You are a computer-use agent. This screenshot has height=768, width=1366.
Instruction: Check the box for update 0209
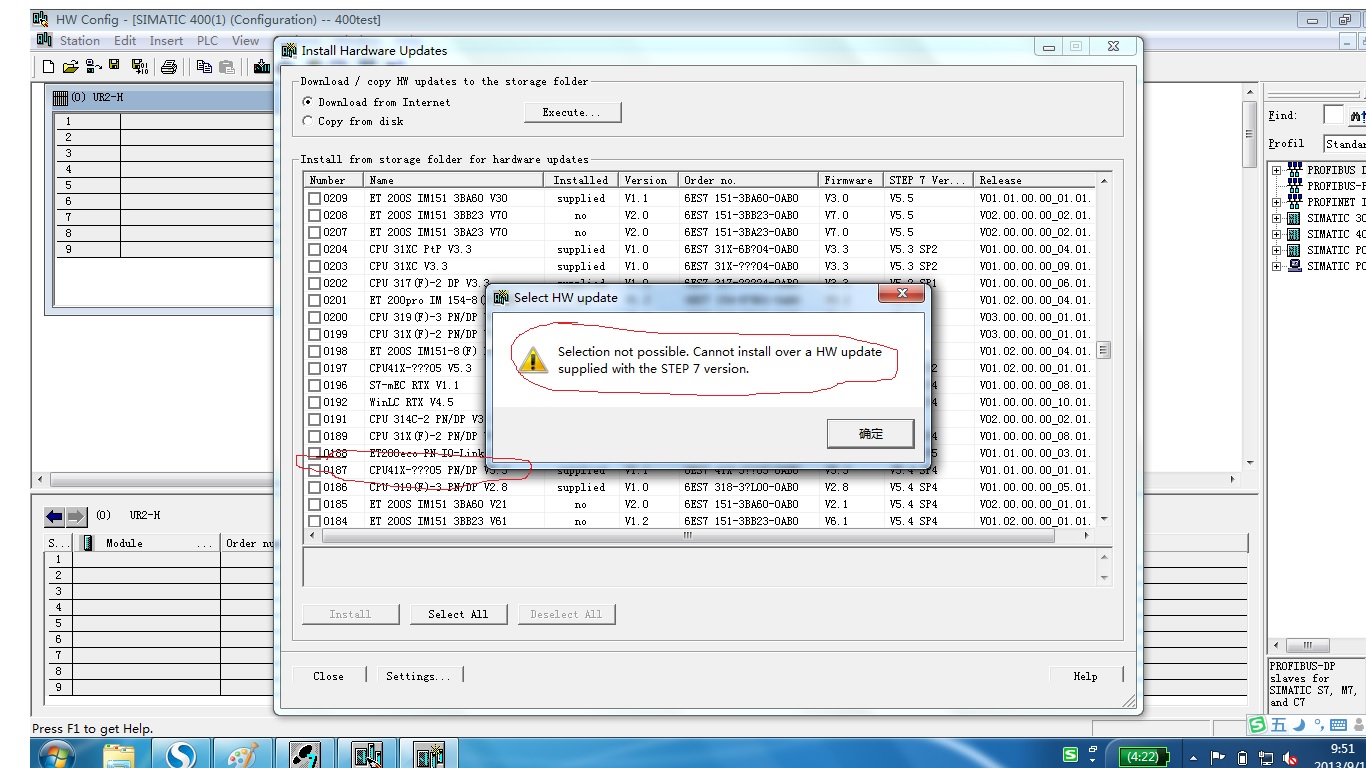click(x=314, y=198)
